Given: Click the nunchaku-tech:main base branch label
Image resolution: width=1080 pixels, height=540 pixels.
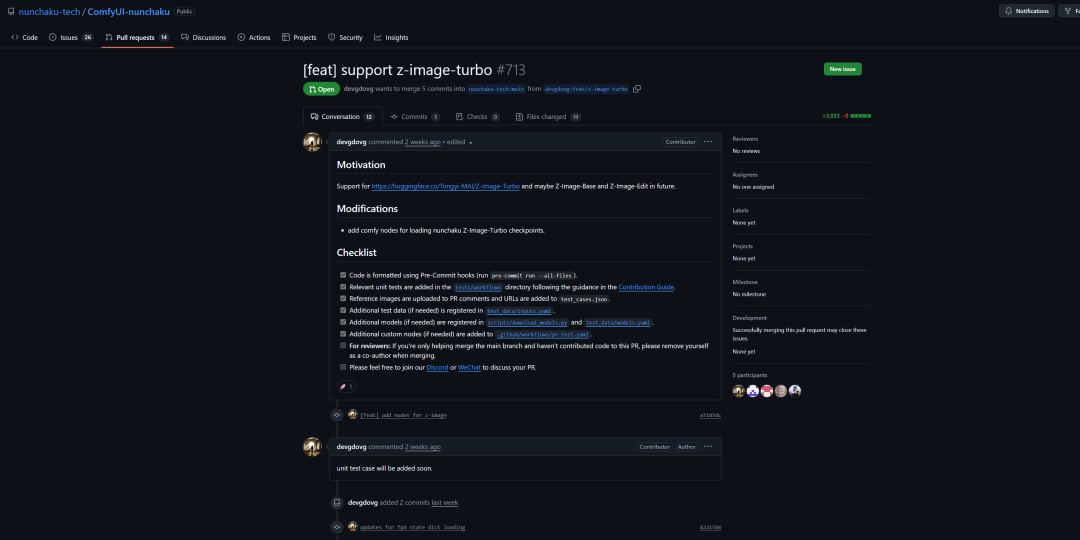Looking at the screenshot, I should pyautogui.click(x=496, y=89).
